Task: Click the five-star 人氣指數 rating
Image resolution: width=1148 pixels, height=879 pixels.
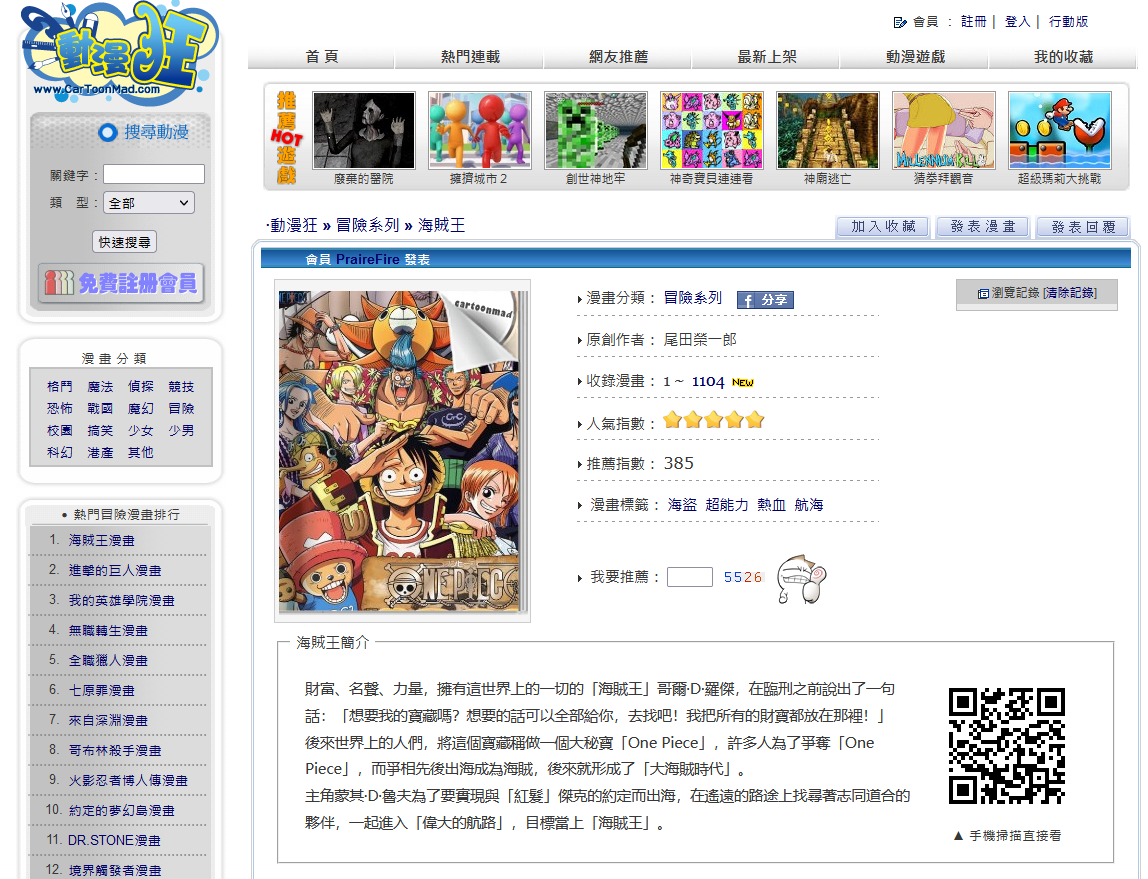Action: click(713, 421)
